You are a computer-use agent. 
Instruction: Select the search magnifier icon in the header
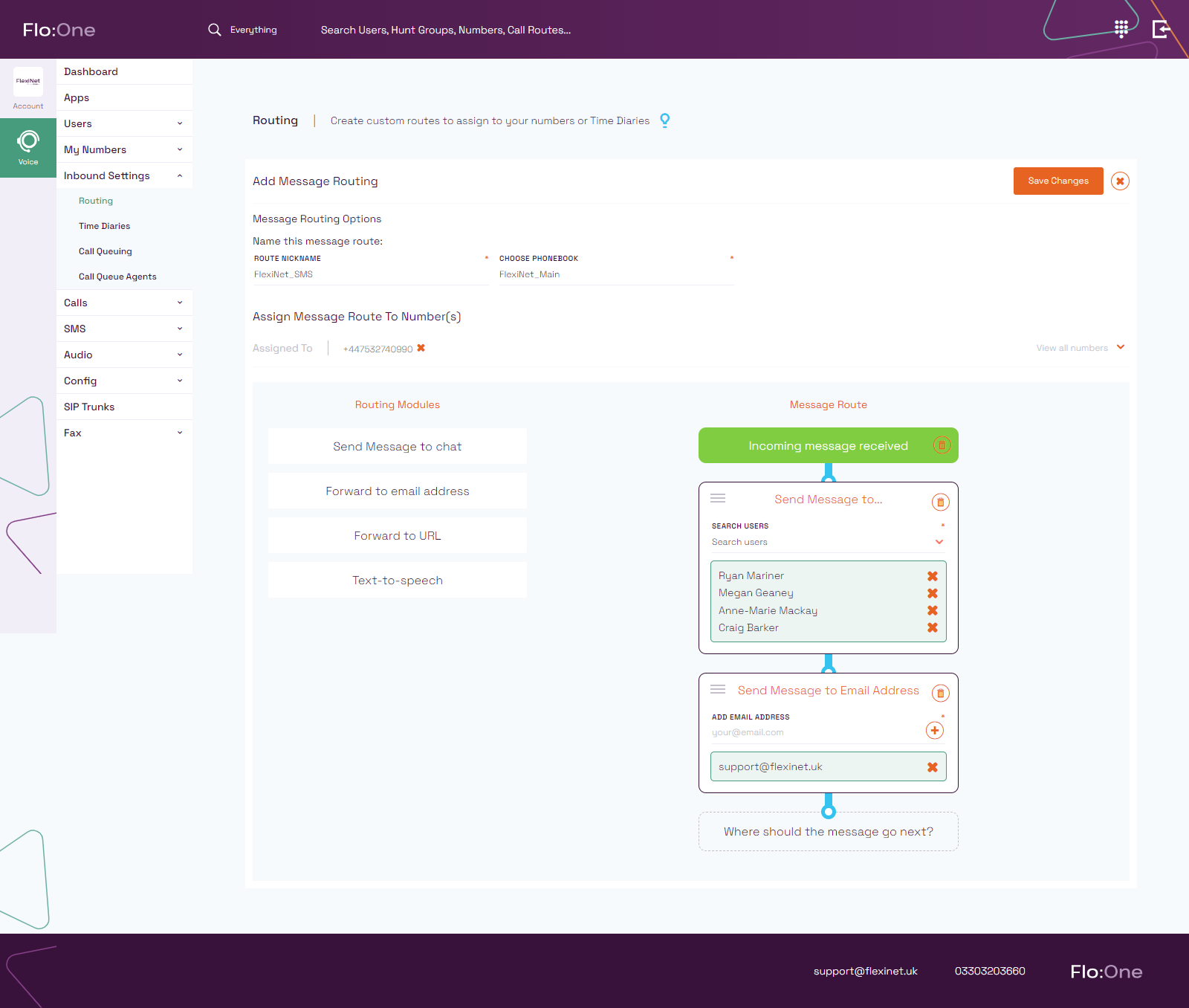[x=214, y=30]
